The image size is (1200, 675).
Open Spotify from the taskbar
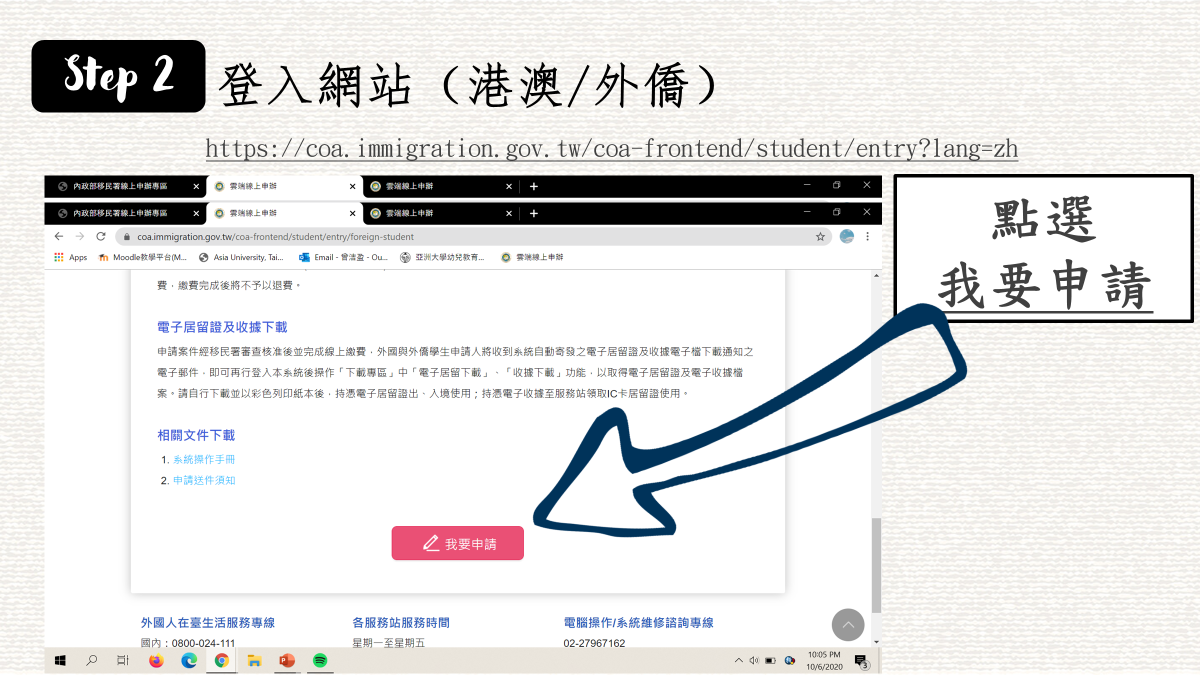320,661
